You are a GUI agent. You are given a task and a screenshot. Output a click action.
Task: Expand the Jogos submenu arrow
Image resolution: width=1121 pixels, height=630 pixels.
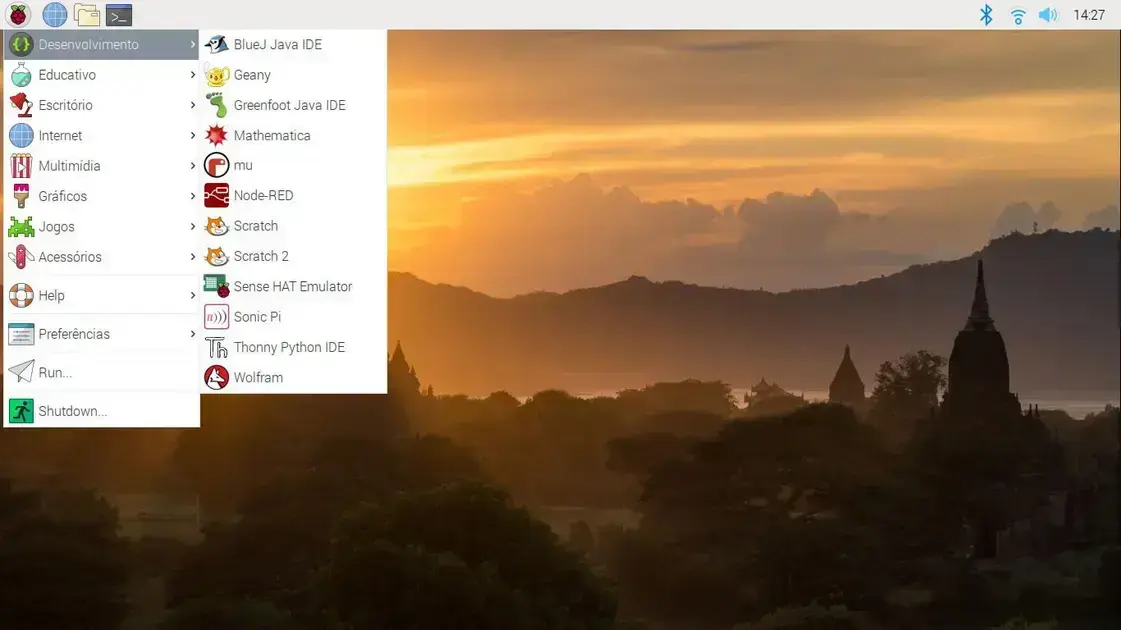(x=192, y=227)
